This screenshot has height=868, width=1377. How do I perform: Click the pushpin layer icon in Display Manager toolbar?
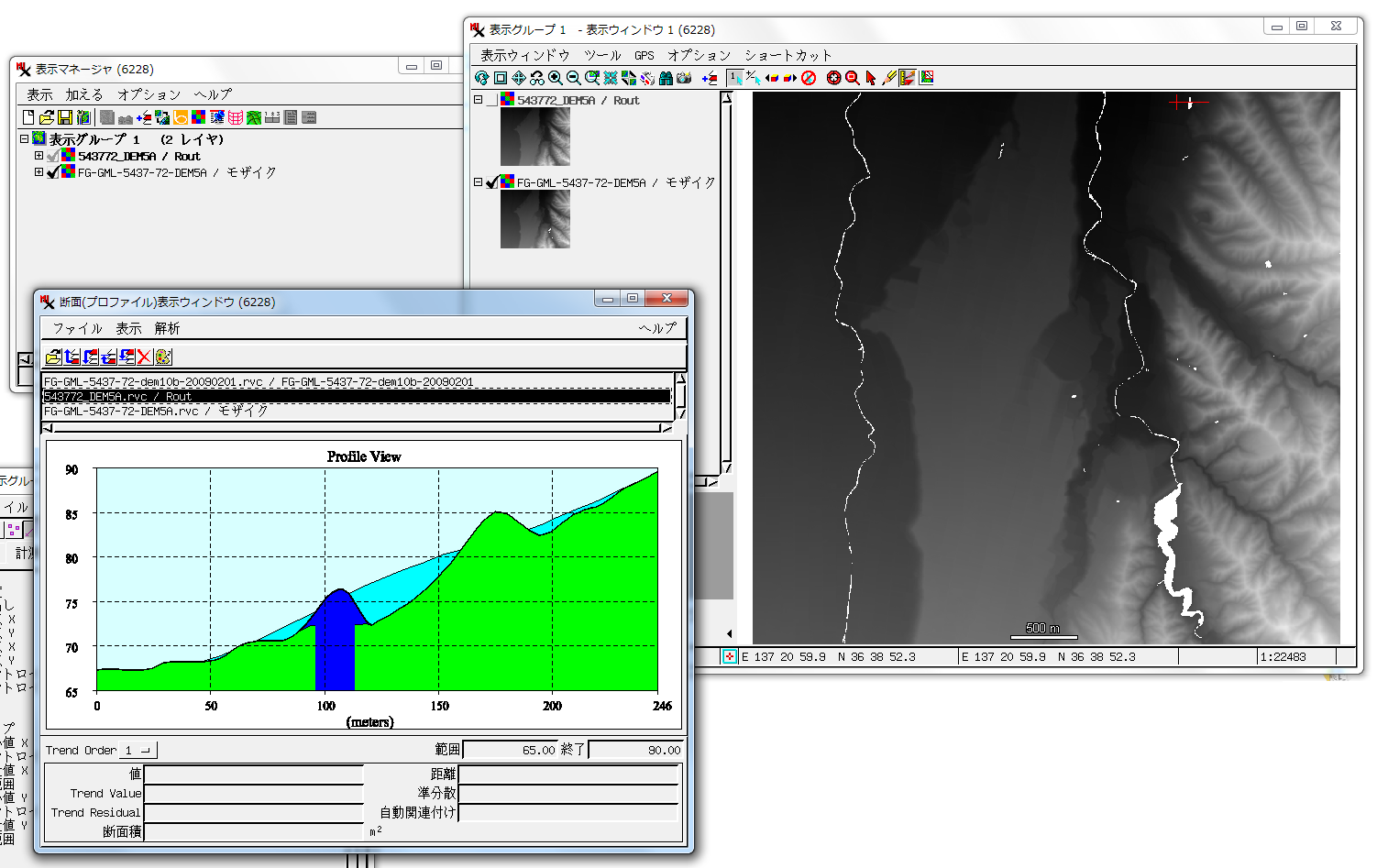[x=217, y=117]
